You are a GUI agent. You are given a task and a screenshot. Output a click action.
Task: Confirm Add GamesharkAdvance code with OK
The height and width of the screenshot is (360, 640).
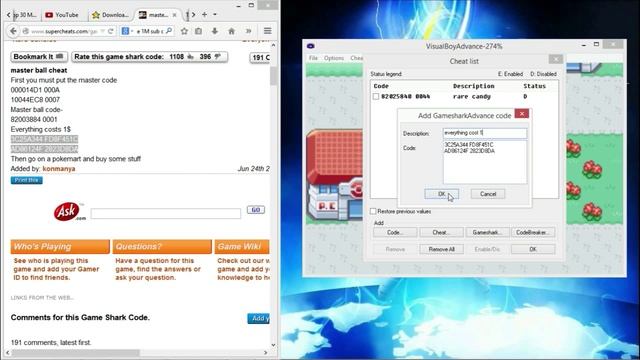pyautogui.click(x=442, y=194)
